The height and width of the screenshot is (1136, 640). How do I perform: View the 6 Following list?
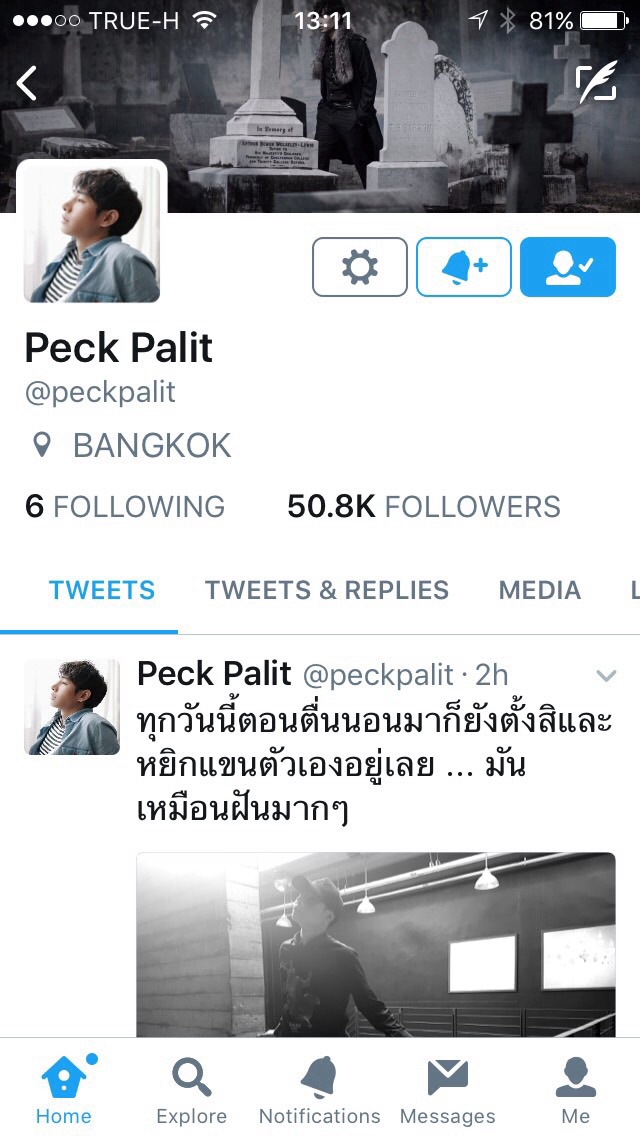(x=125, y=506)
